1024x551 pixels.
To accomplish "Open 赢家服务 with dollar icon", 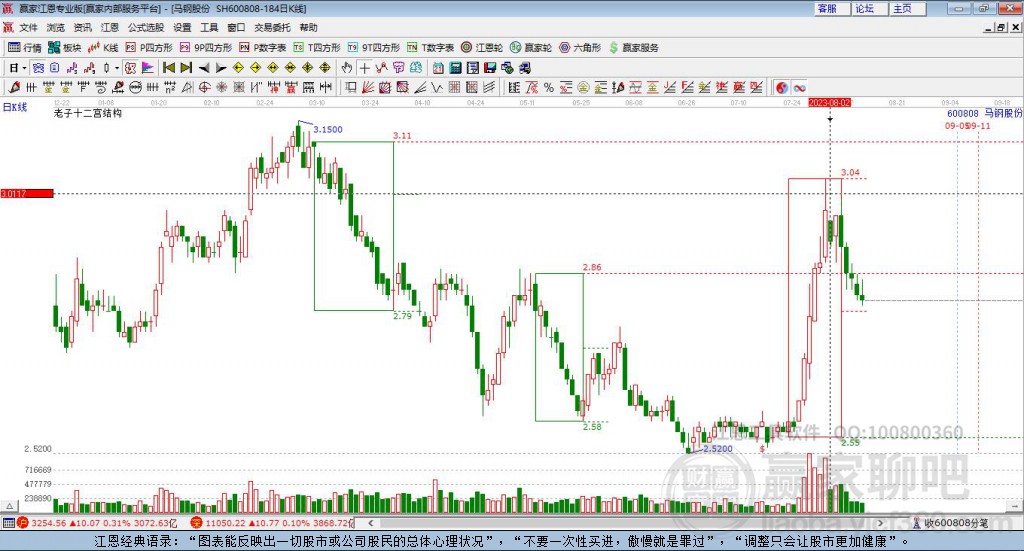I will 633,48.
